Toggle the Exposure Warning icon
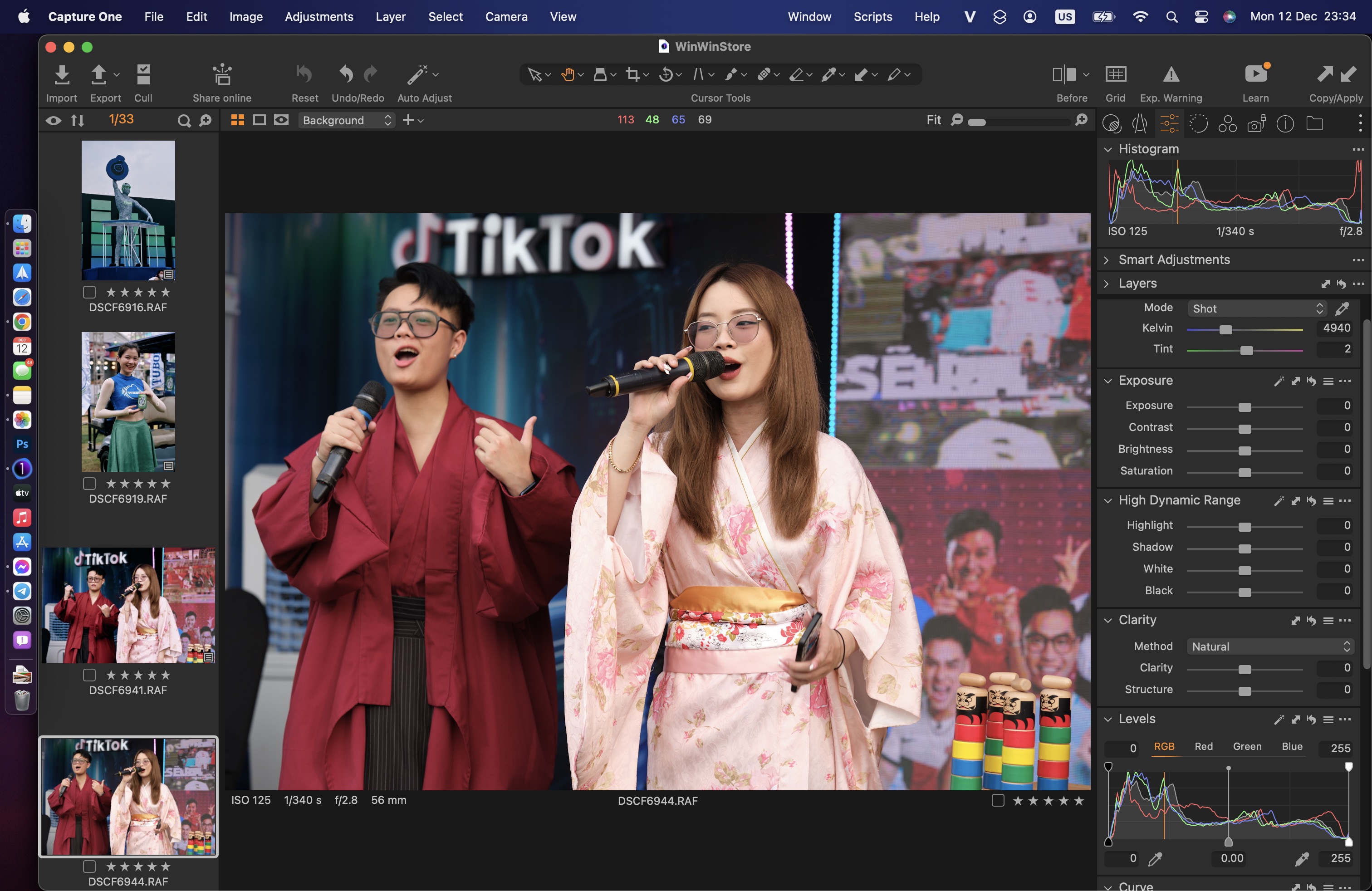 click(1171, 74)
